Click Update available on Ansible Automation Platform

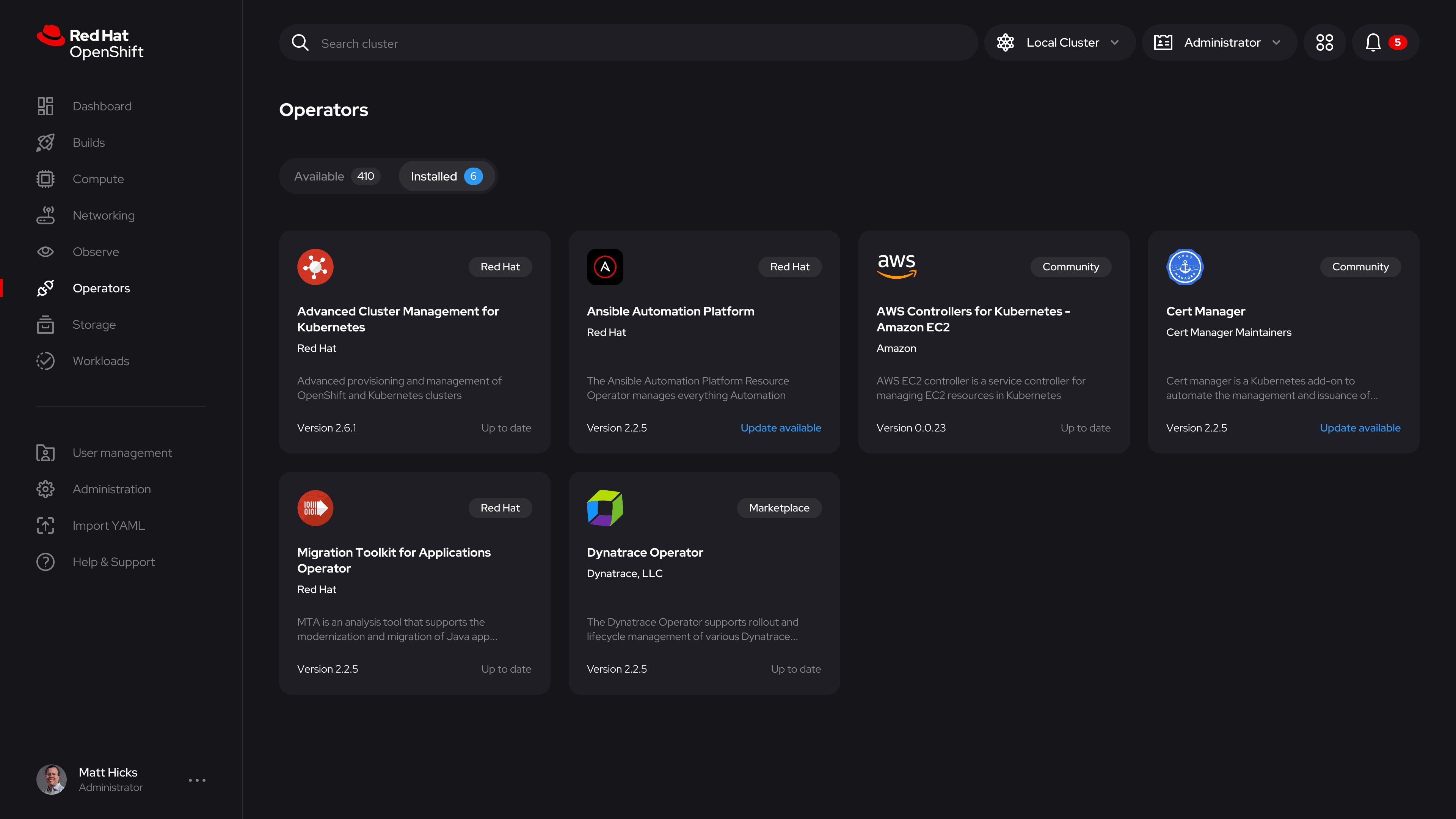[781, 428]
